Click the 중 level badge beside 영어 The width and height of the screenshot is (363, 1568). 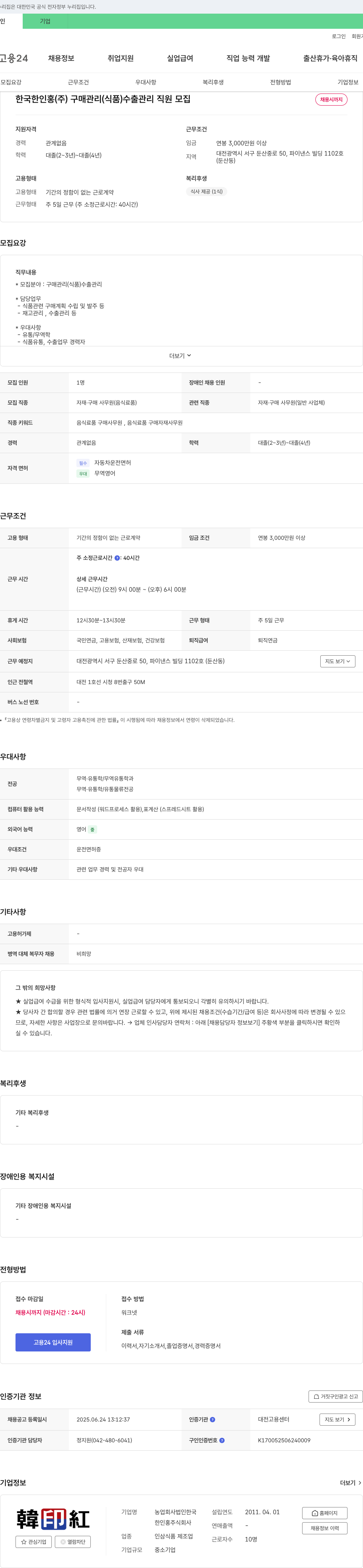pos(92,830)
